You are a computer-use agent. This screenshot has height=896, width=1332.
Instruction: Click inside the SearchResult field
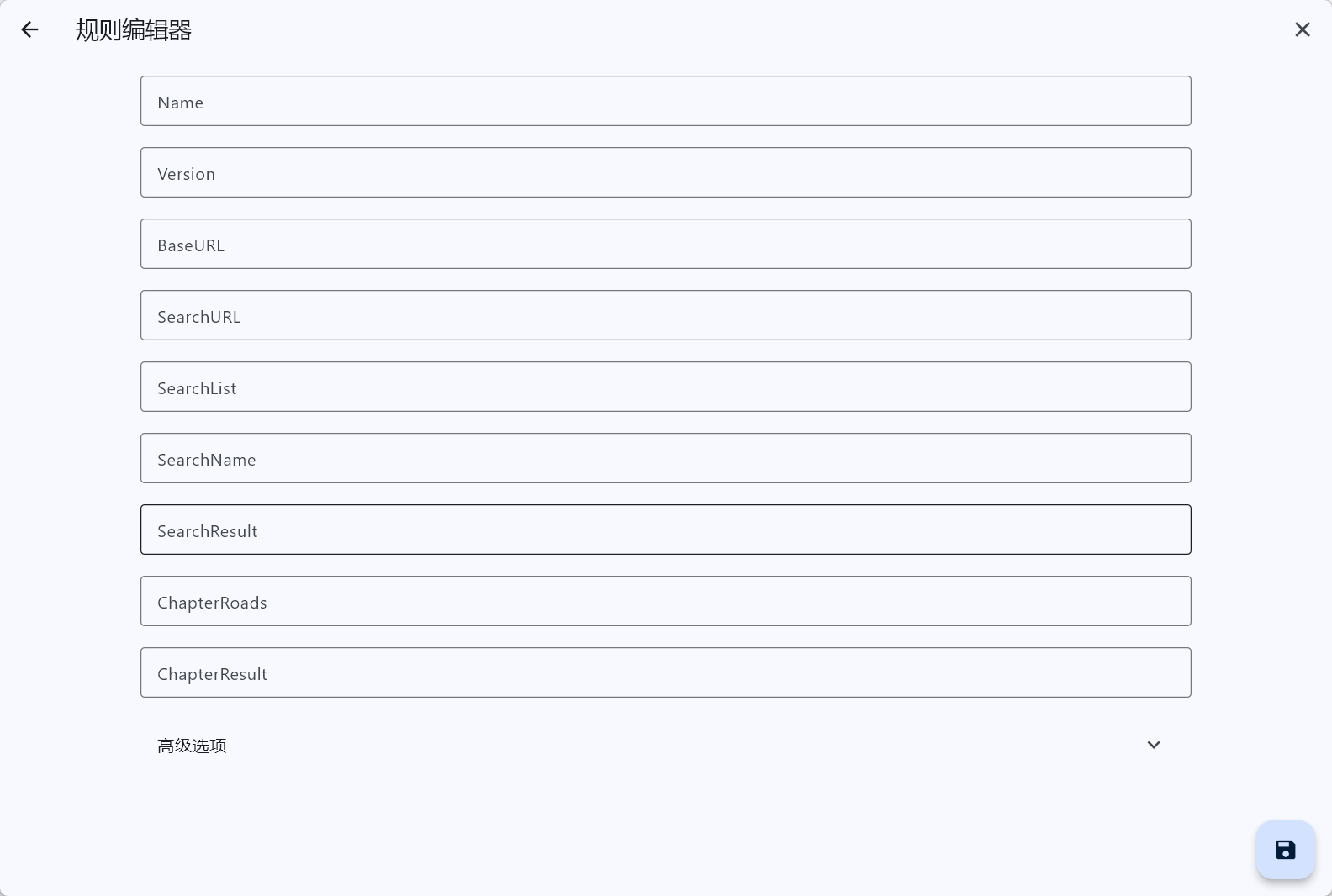665,530
